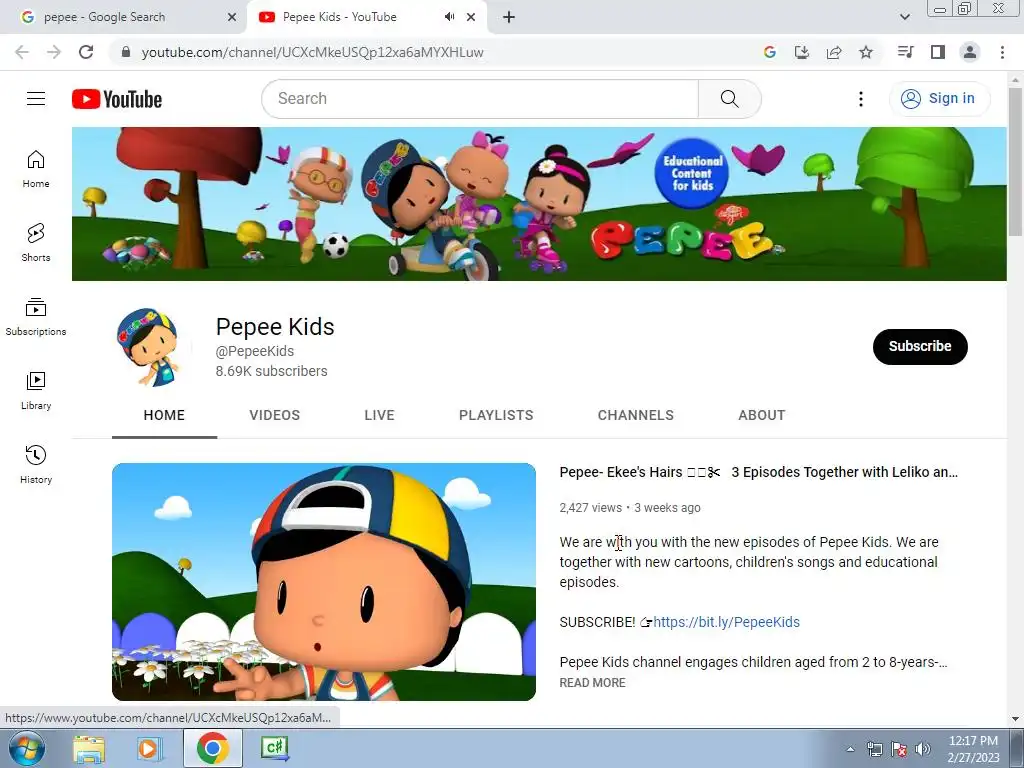The height and width of the screenshot is (768, 1024).
Task: Close the Pepee Kids YouTube tab
Action: click(471, 17)
